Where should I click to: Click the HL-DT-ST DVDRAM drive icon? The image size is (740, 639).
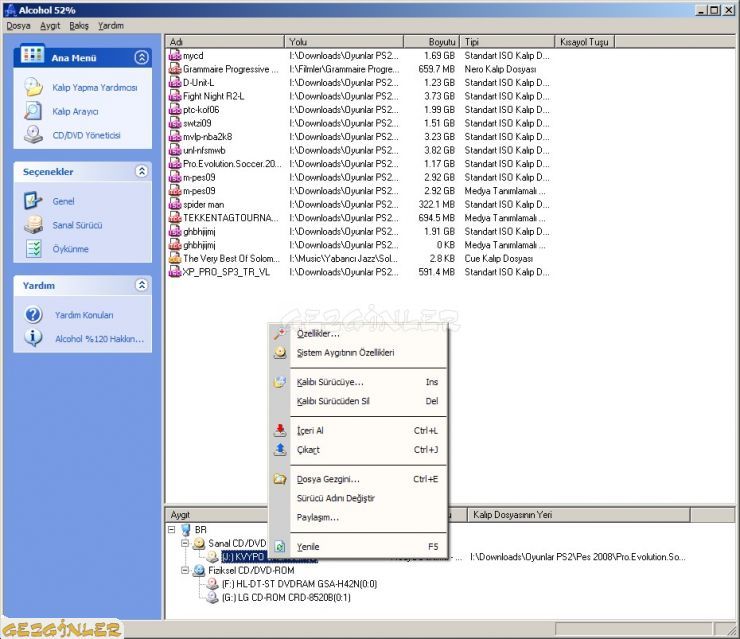(213, 584)
